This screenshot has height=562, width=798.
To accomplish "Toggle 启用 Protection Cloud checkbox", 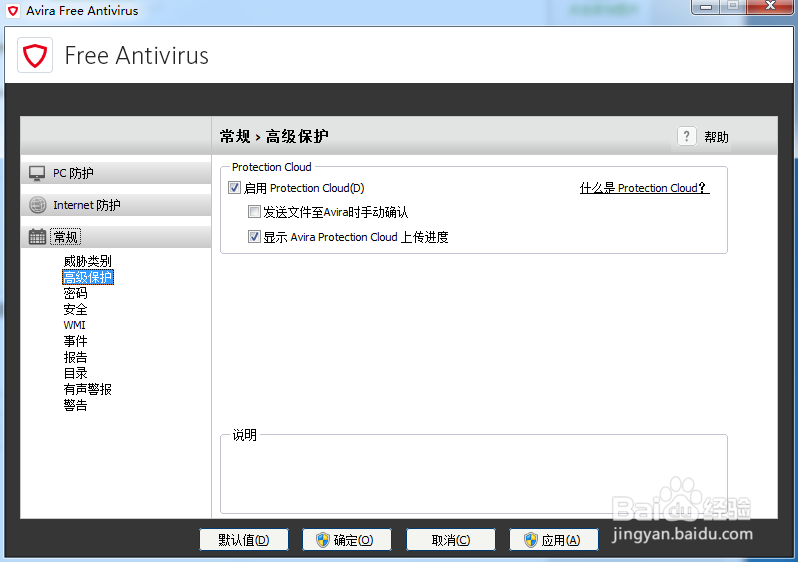I will click(x=234, y=188).
